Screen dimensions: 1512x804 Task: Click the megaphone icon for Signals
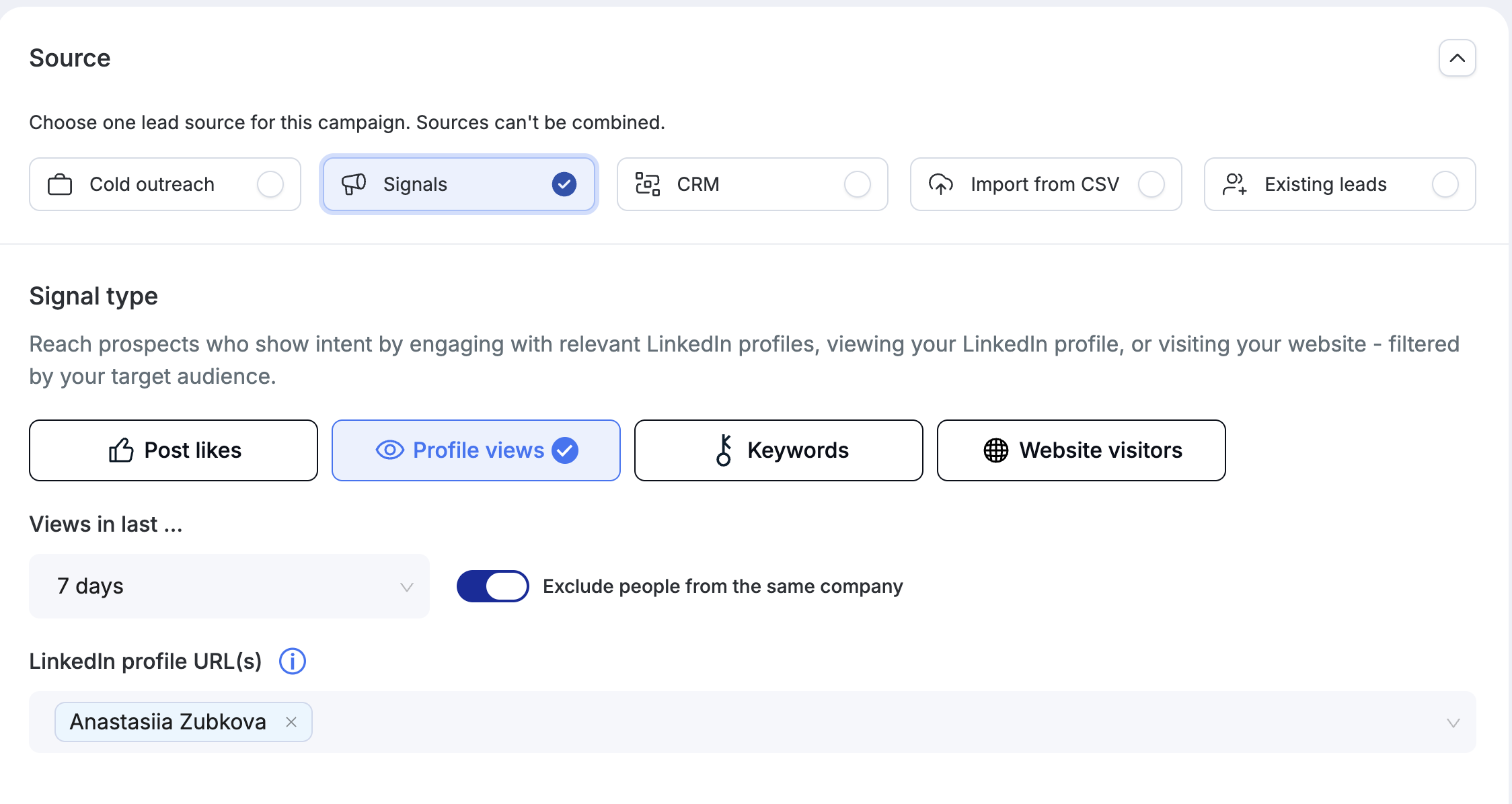tap(354, 184)
